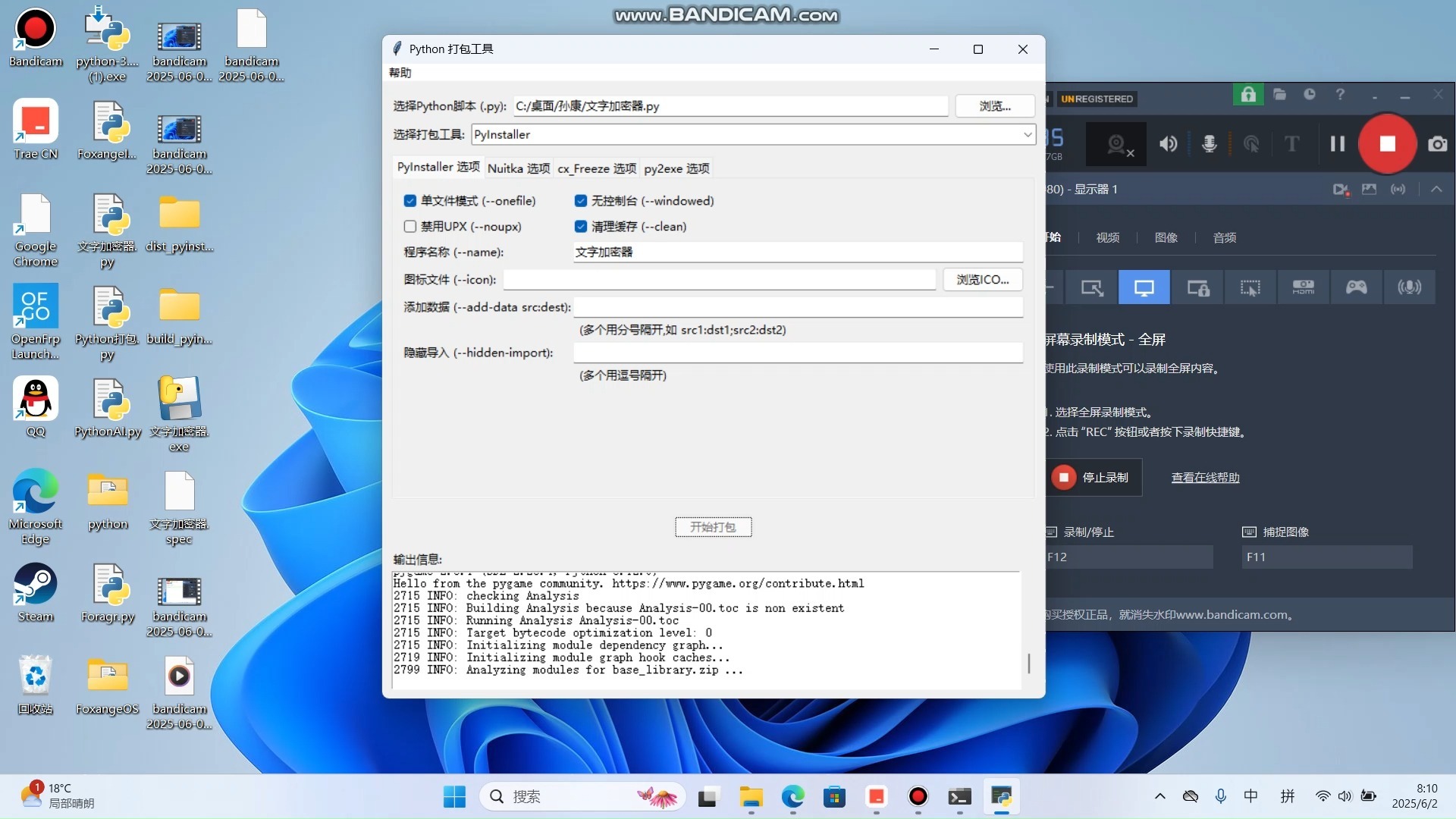Open Microsoft Store from the taskbar
This screenshot has width=1456, height=819.
834,796
